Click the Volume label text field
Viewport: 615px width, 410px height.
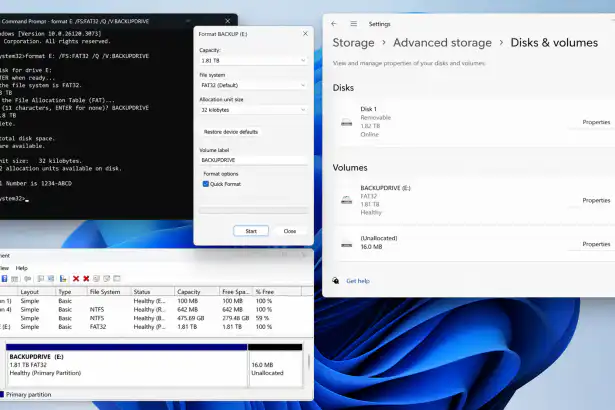coord(253,160)
